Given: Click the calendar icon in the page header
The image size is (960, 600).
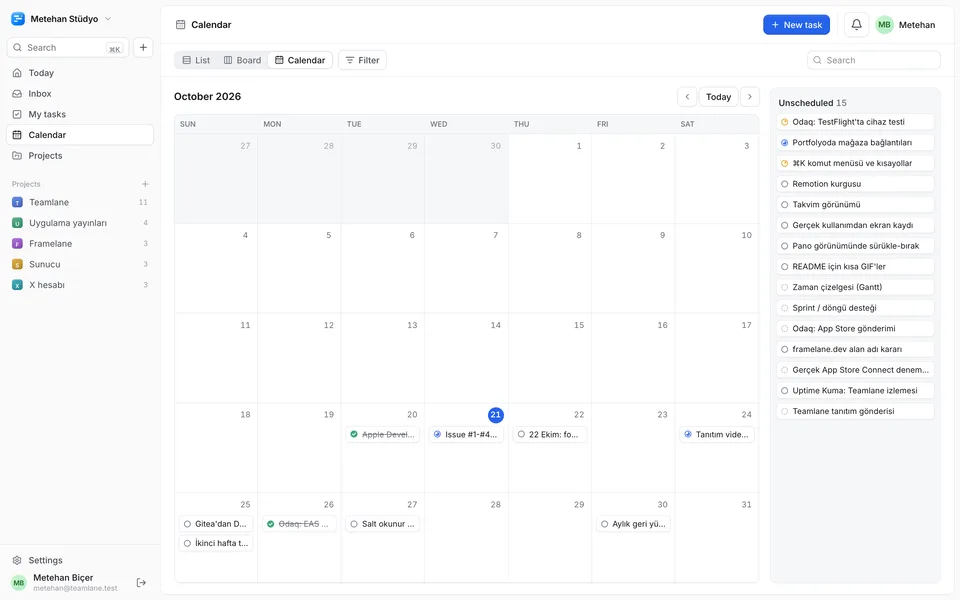Looking at the screenshot, I should tap(181, 24).
